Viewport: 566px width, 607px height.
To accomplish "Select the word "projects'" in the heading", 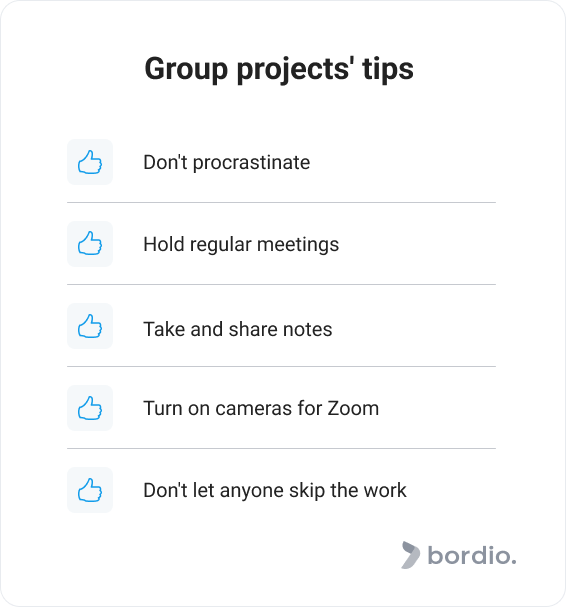I will tap(295, 70).
